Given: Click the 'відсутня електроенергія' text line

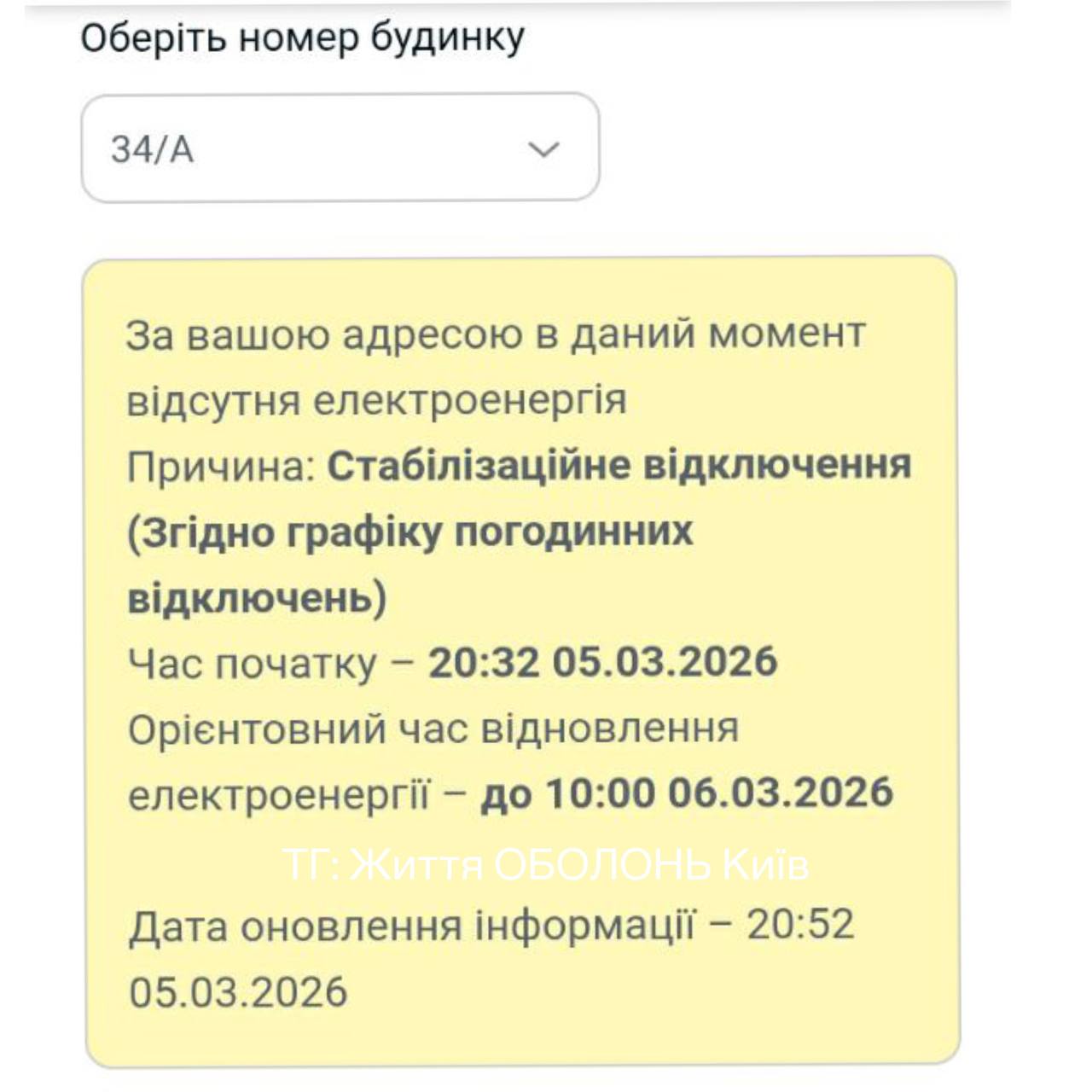Looking at the screenshot, I should click(376, 399).
